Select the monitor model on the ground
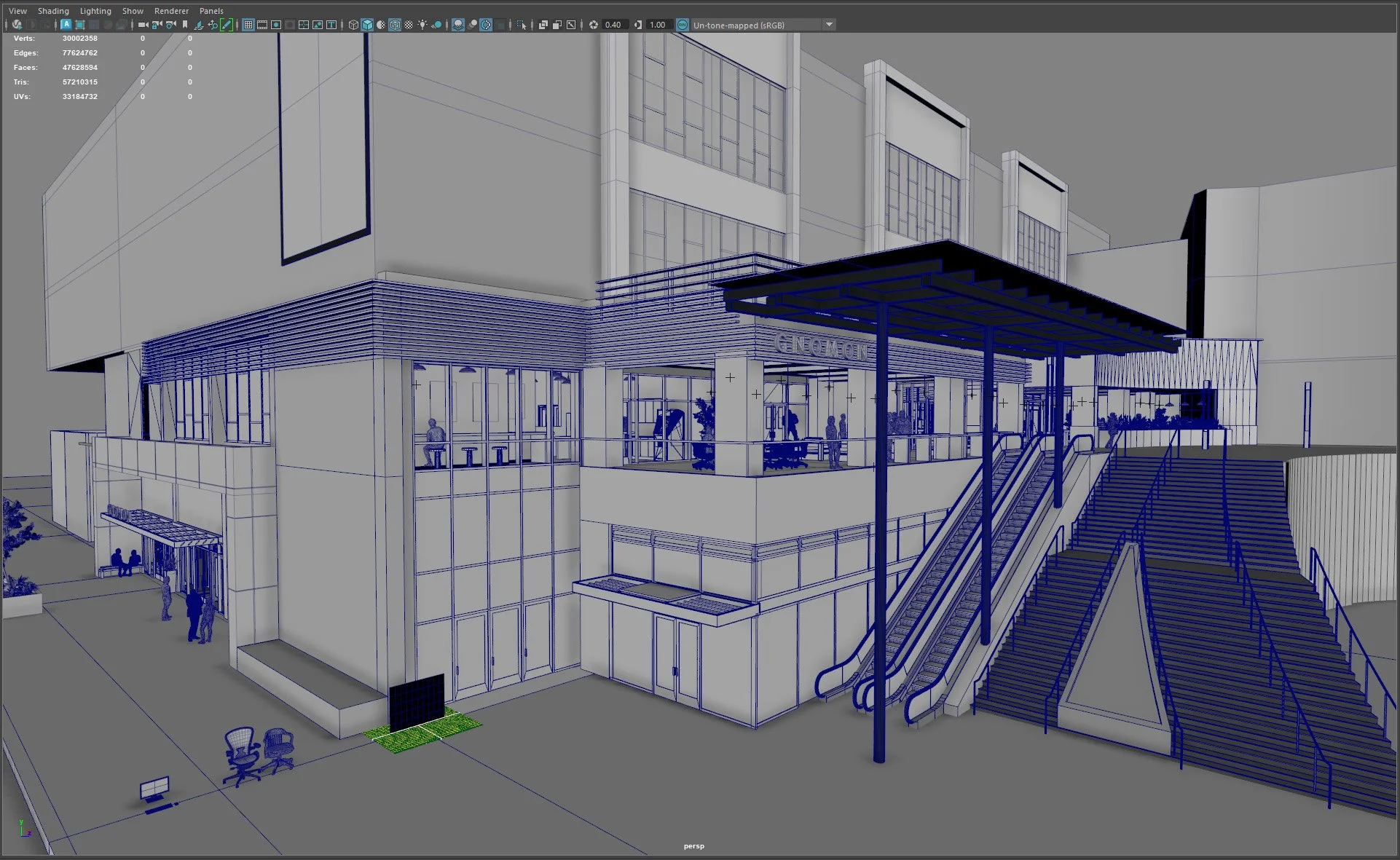Viewport: 1400px width, 860px height. coord(154,790)
